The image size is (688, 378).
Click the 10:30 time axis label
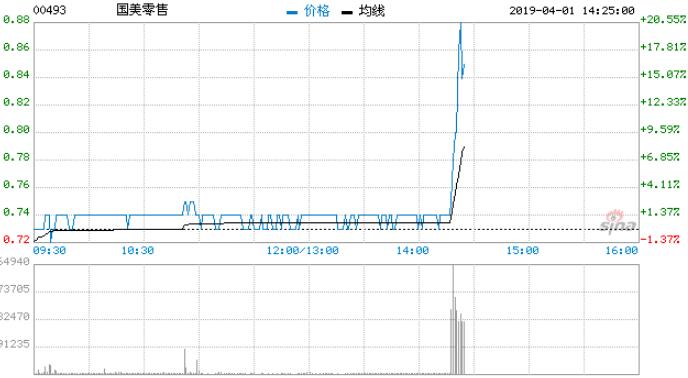pos(138,251)
